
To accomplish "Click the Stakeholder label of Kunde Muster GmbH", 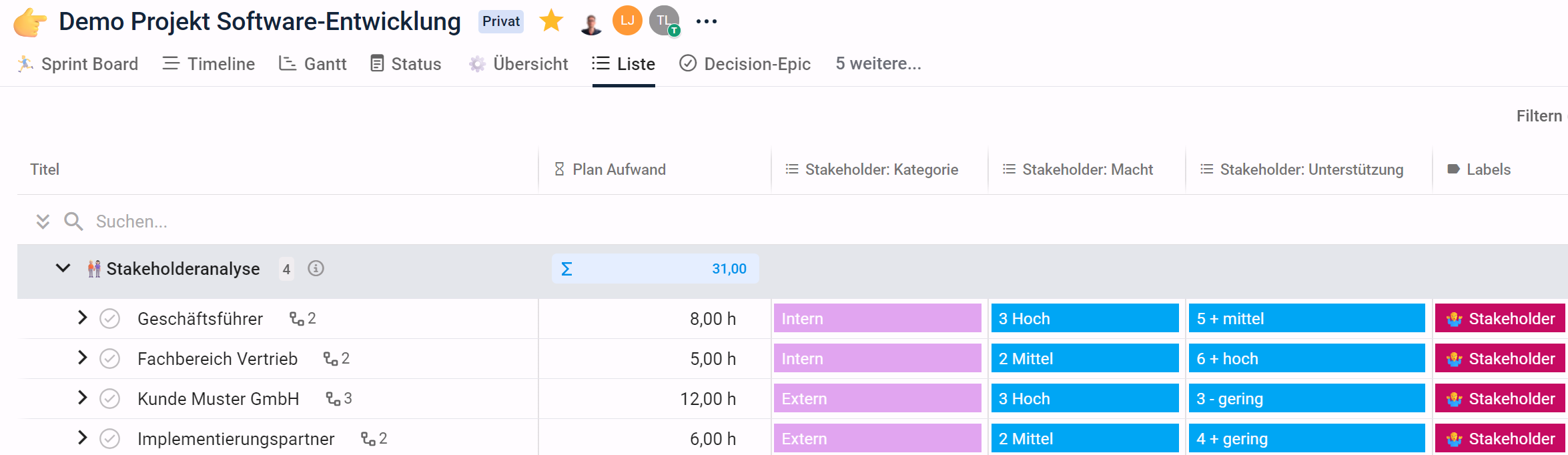I will [x=1500, y=398].
